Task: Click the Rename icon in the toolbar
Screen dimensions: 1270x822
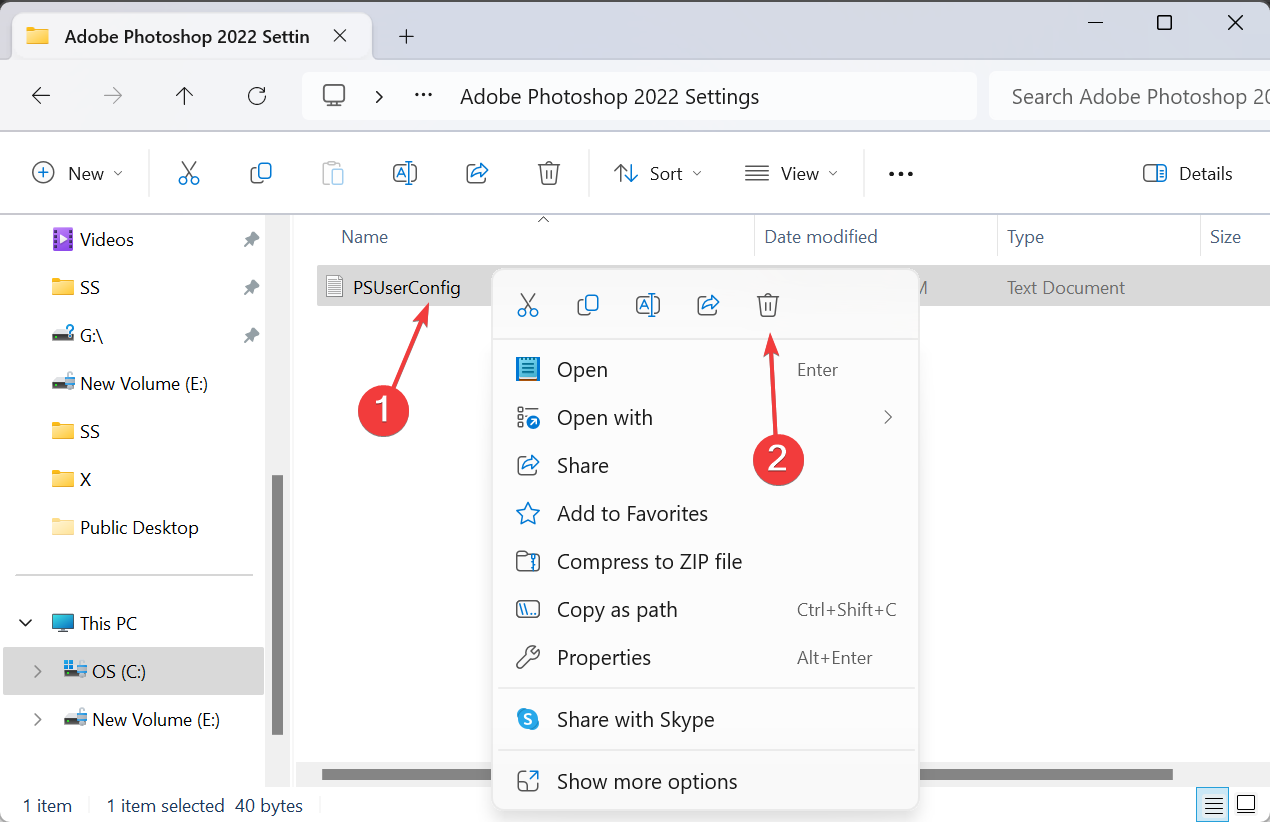Action: pyautogui.click(x=405, y=173)
